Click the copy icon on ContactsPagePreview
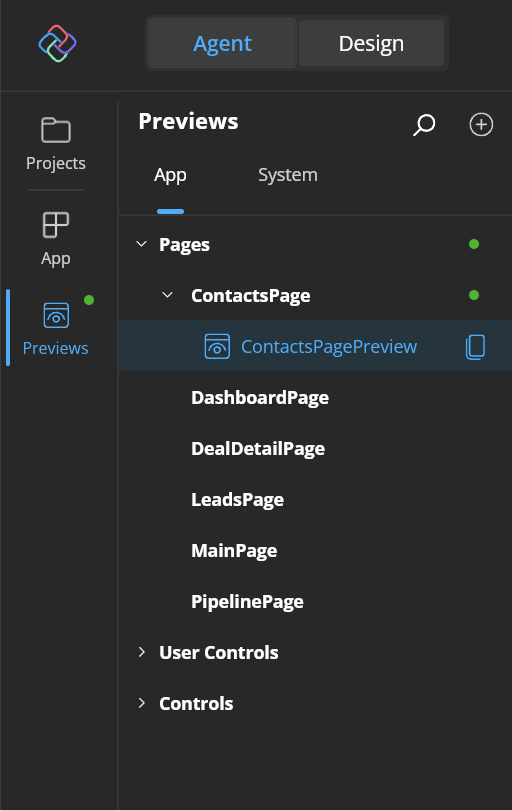The height and width of the screenshot is (810, 512). (x=475, y=347)
